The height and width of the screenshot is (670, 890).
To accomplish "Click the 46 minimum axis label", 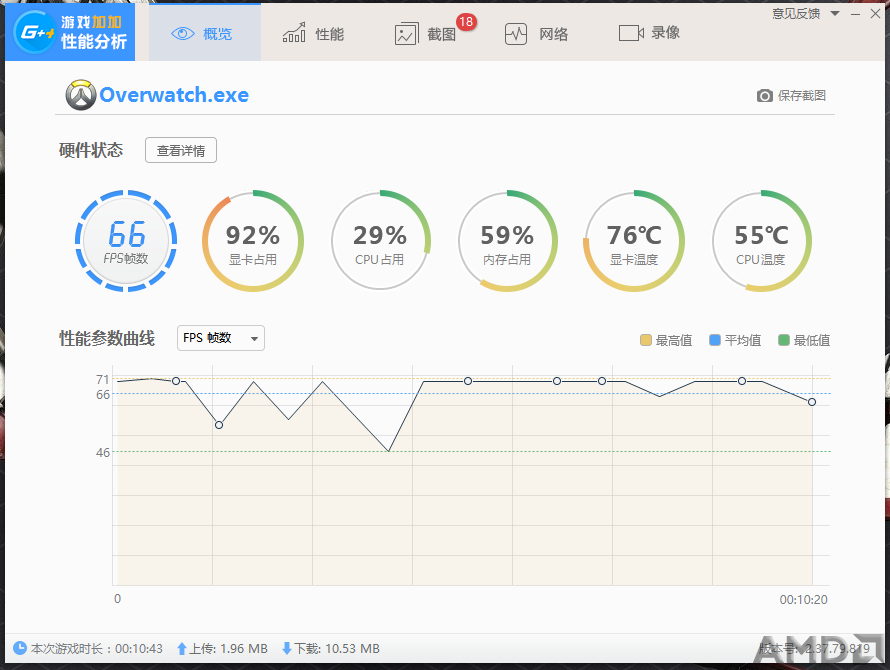I will click(103, 453).
